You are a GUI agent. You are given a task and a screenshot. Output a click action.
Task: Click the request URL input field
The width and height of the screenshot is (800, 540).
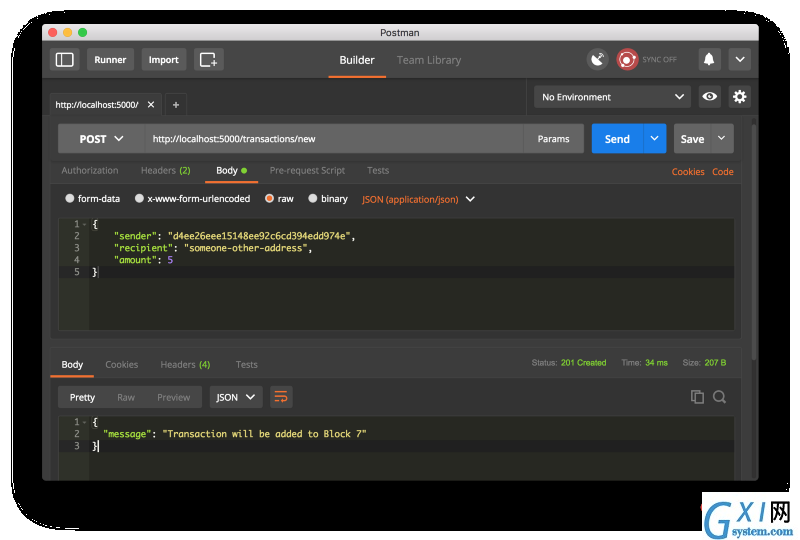coord(334,139)
